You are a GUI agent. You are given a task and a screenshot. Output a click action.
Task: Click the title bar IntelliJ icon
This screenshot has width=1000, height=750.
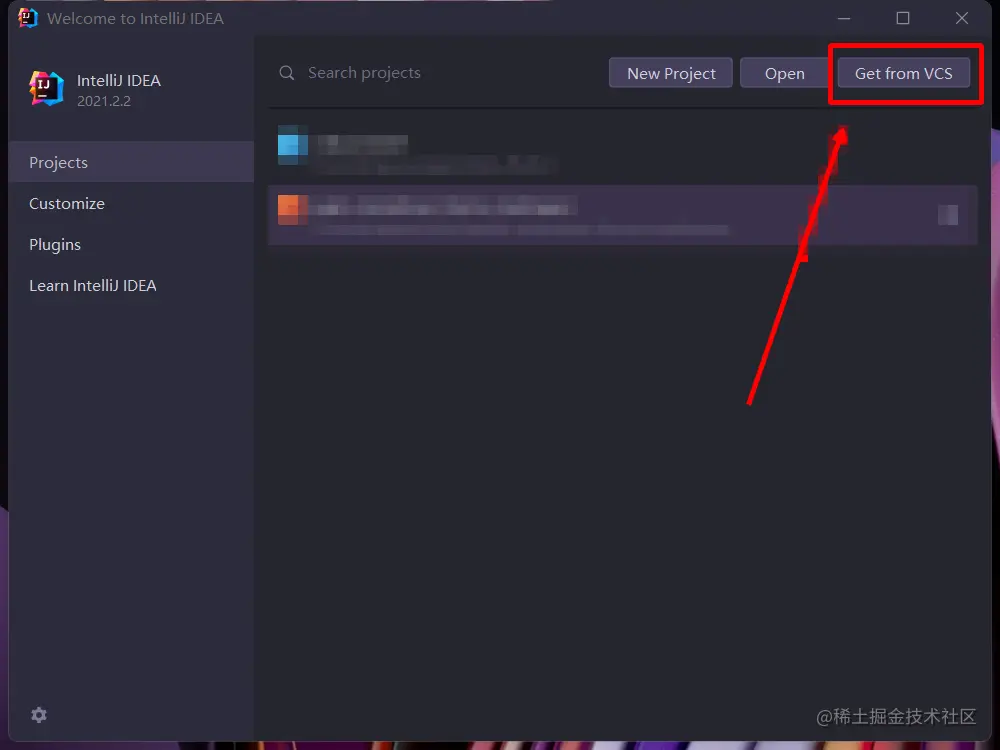(27, 18)
